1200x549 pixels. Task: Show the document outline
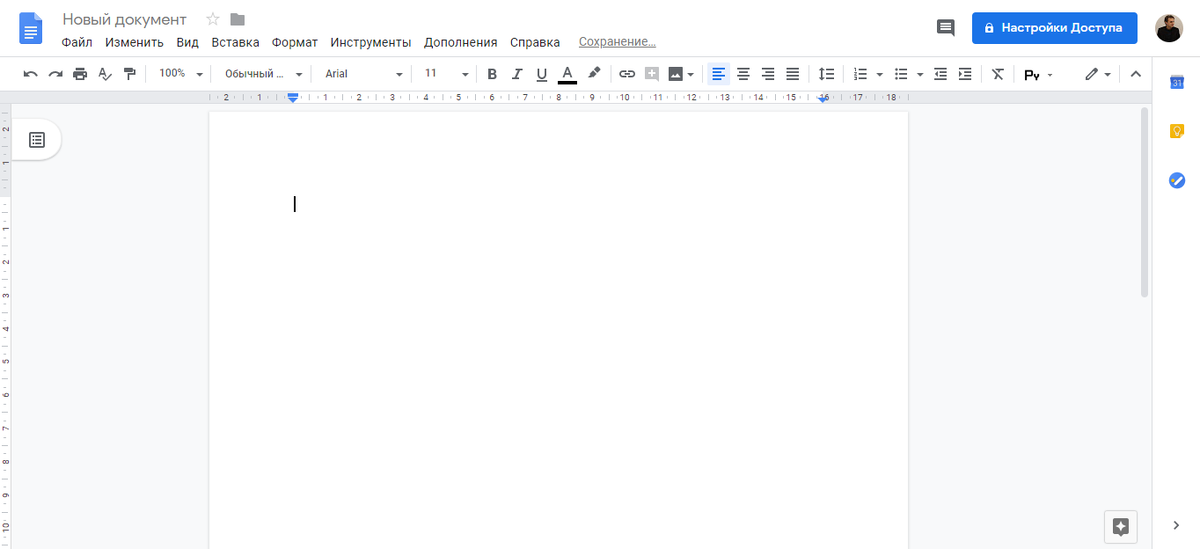(x=37, y=140)
